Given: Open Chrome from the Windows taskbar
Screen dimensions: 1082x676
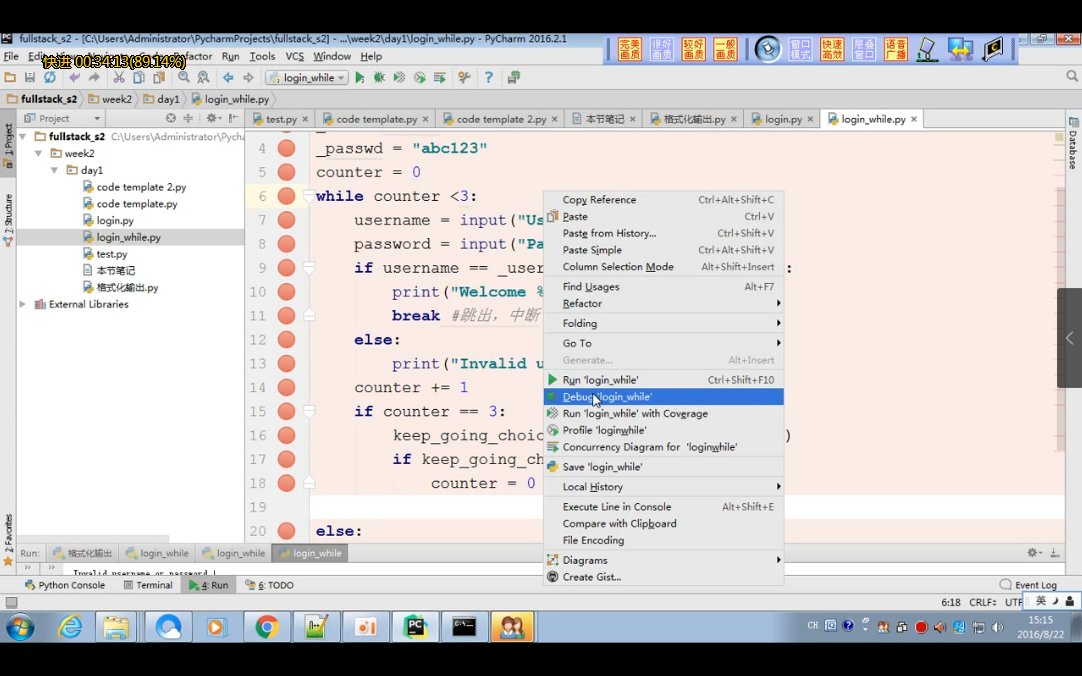Looking at the screenshot, I should click(267, 627).
